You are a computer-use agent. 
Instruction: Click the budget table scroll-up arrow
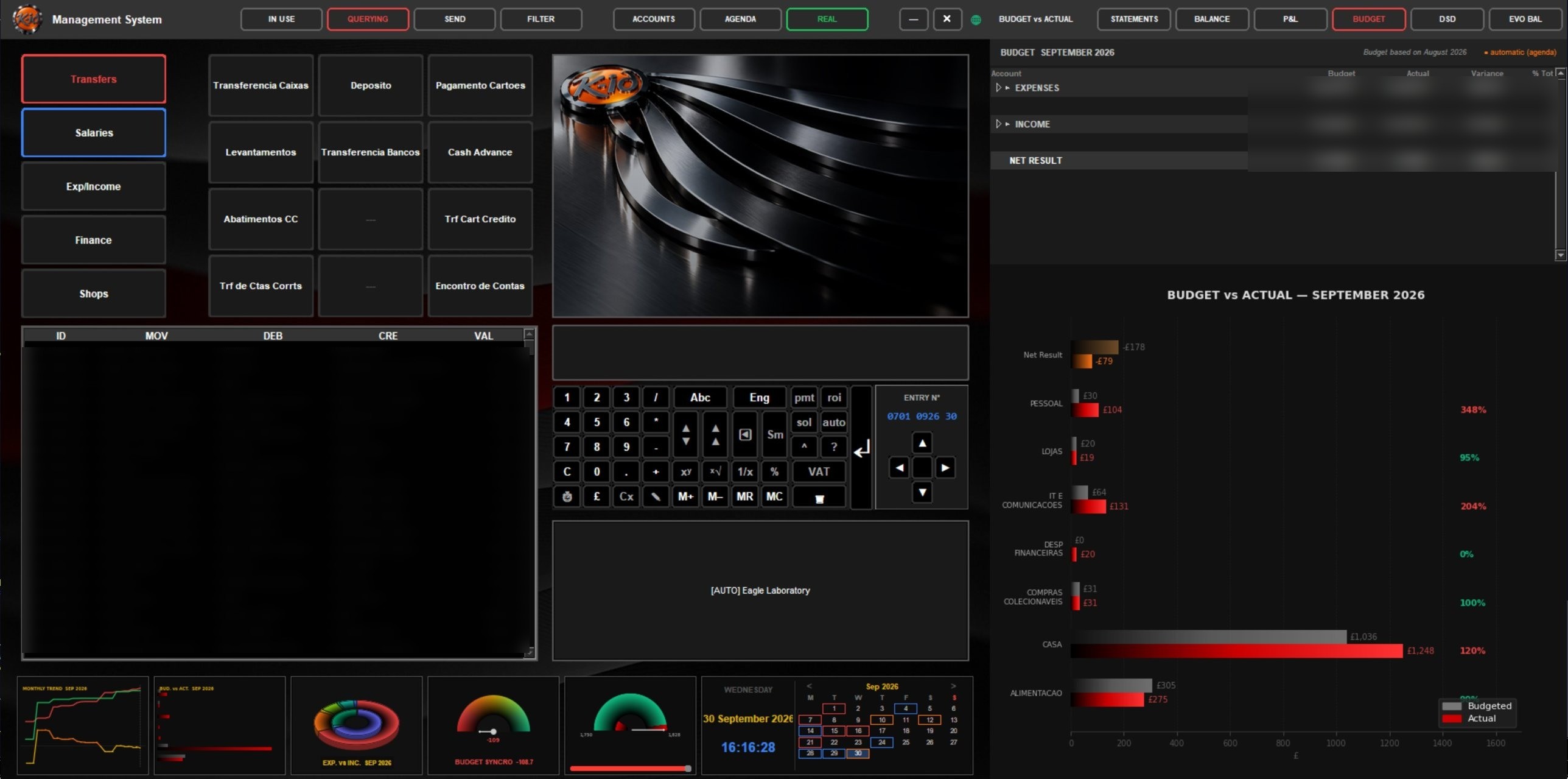click(x=1560, y=73)
